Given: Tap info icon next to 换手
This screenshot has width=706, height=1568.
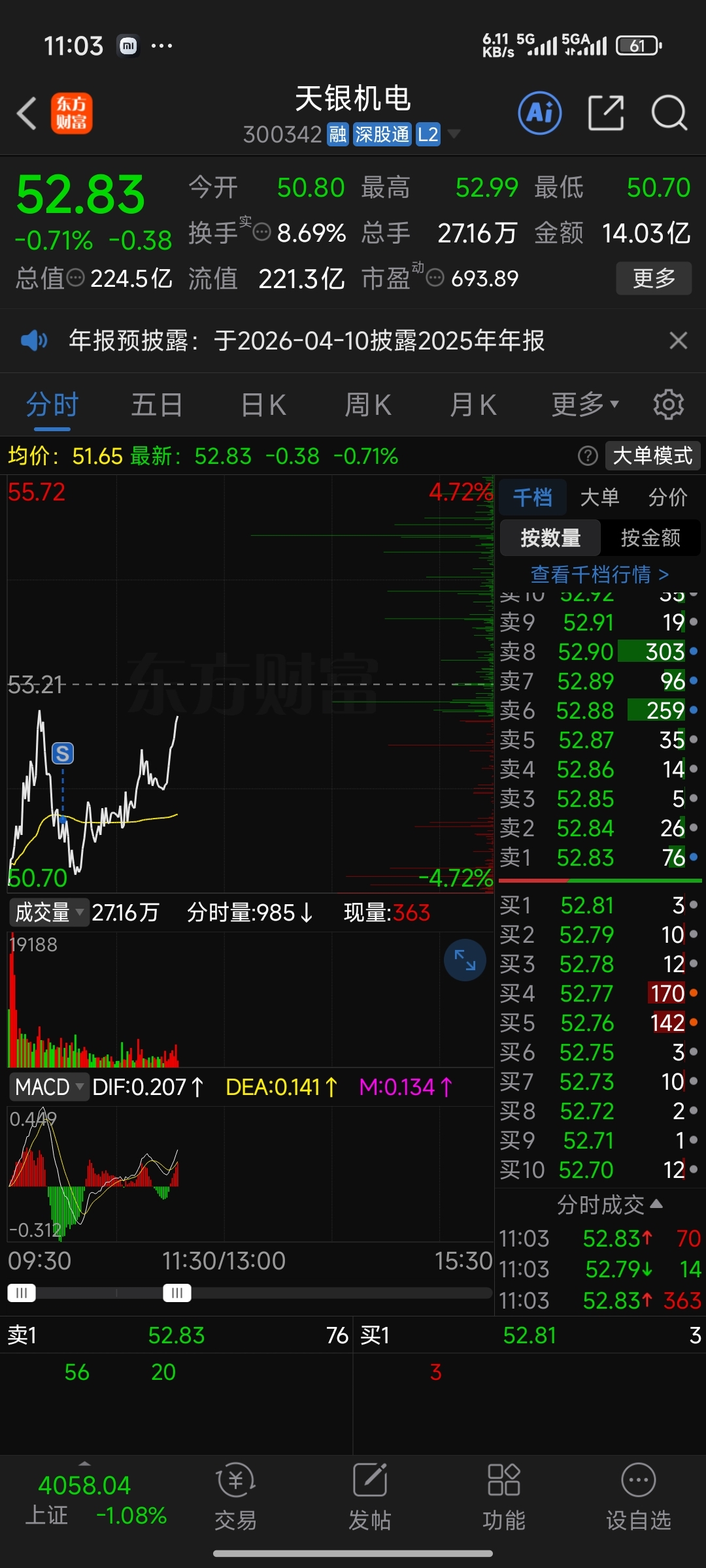Looking at the screenshot, I should [261, 232].
